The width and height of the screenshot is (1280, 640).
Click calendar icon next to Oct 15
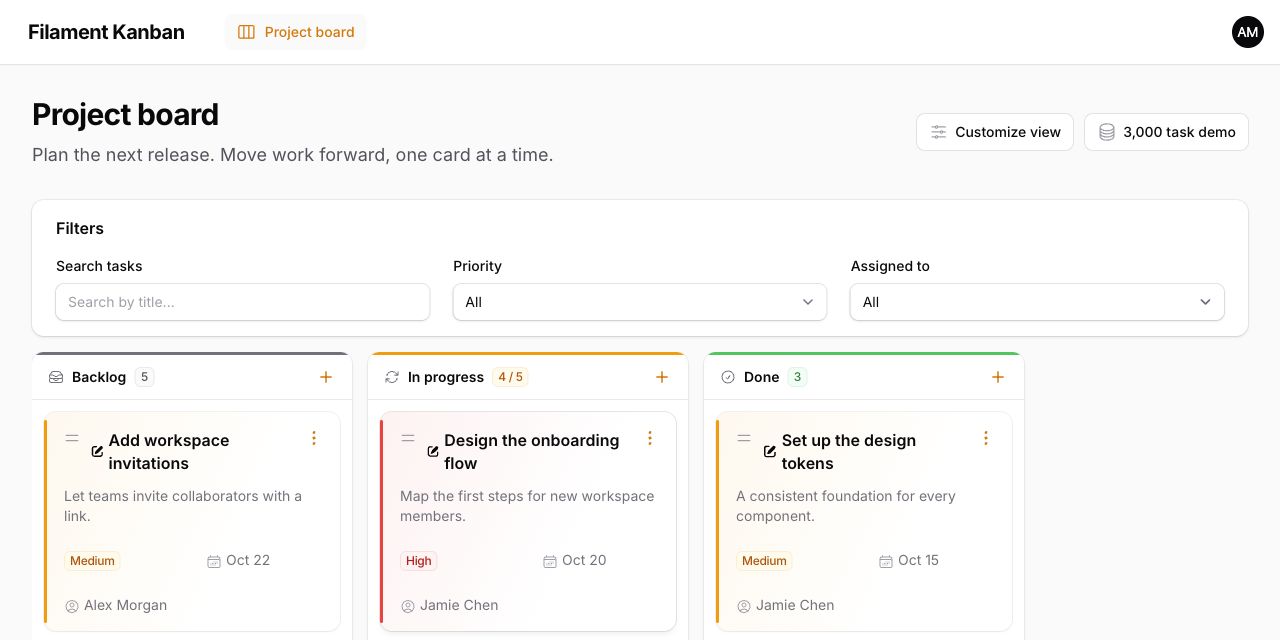(x=886, y=561)
